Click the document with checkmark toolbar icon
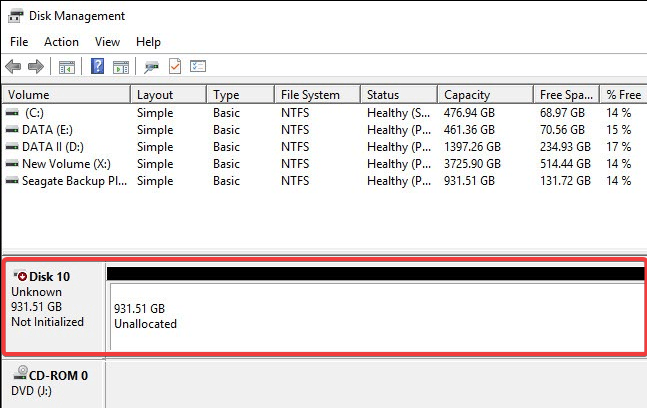Image resolution: width=647 pixels, height=408 pixels. [x=175, y=66]
